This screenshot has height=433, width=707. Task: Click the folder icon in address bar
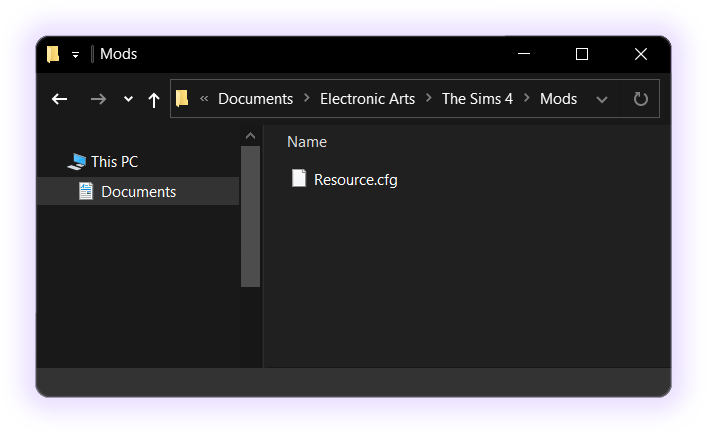point(182,98)
